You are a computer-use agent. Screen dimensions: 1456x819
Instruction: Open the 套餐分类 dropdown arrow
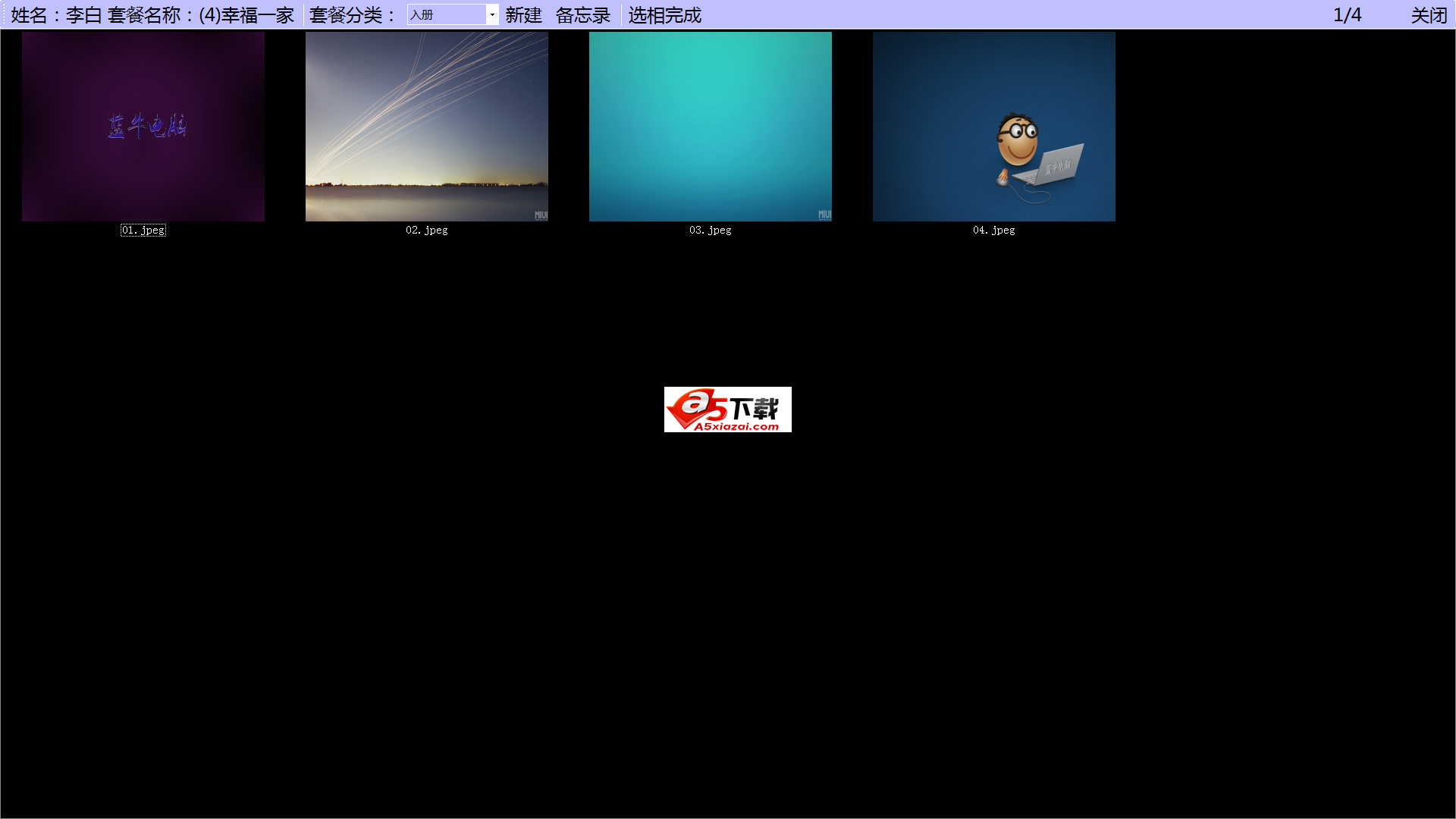[x=492, y=14]
